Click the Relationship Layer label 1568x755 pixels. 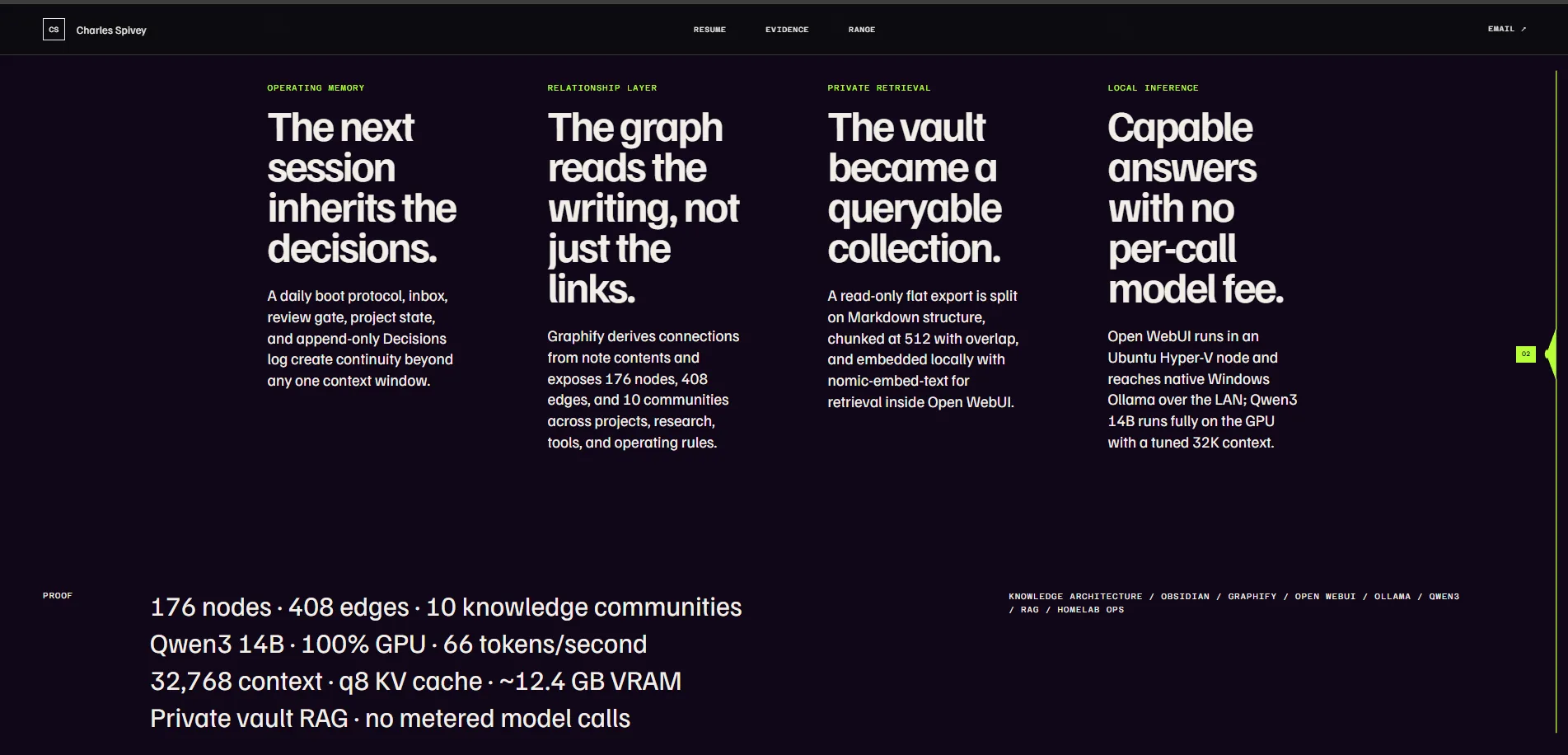click(602, 87)
